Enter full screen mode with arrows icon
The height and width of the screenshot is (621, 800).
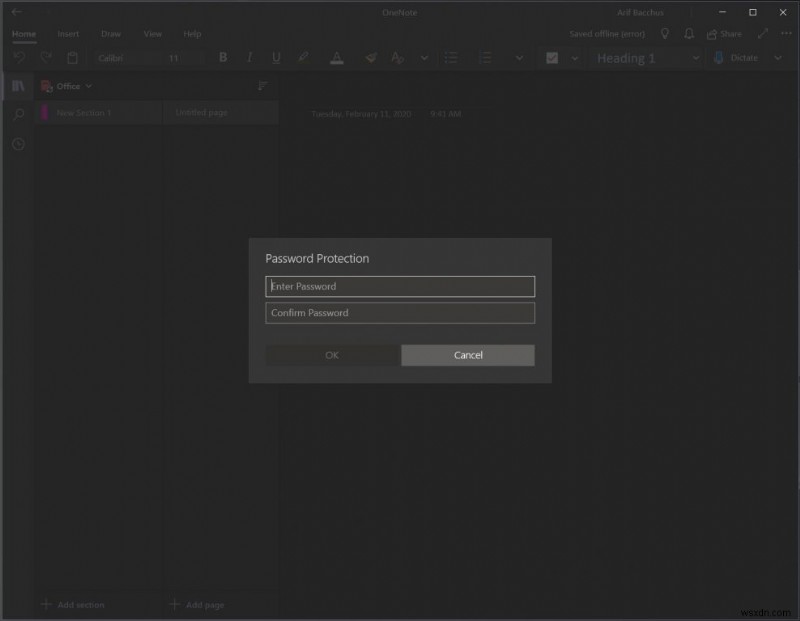(x=763, y=34)
